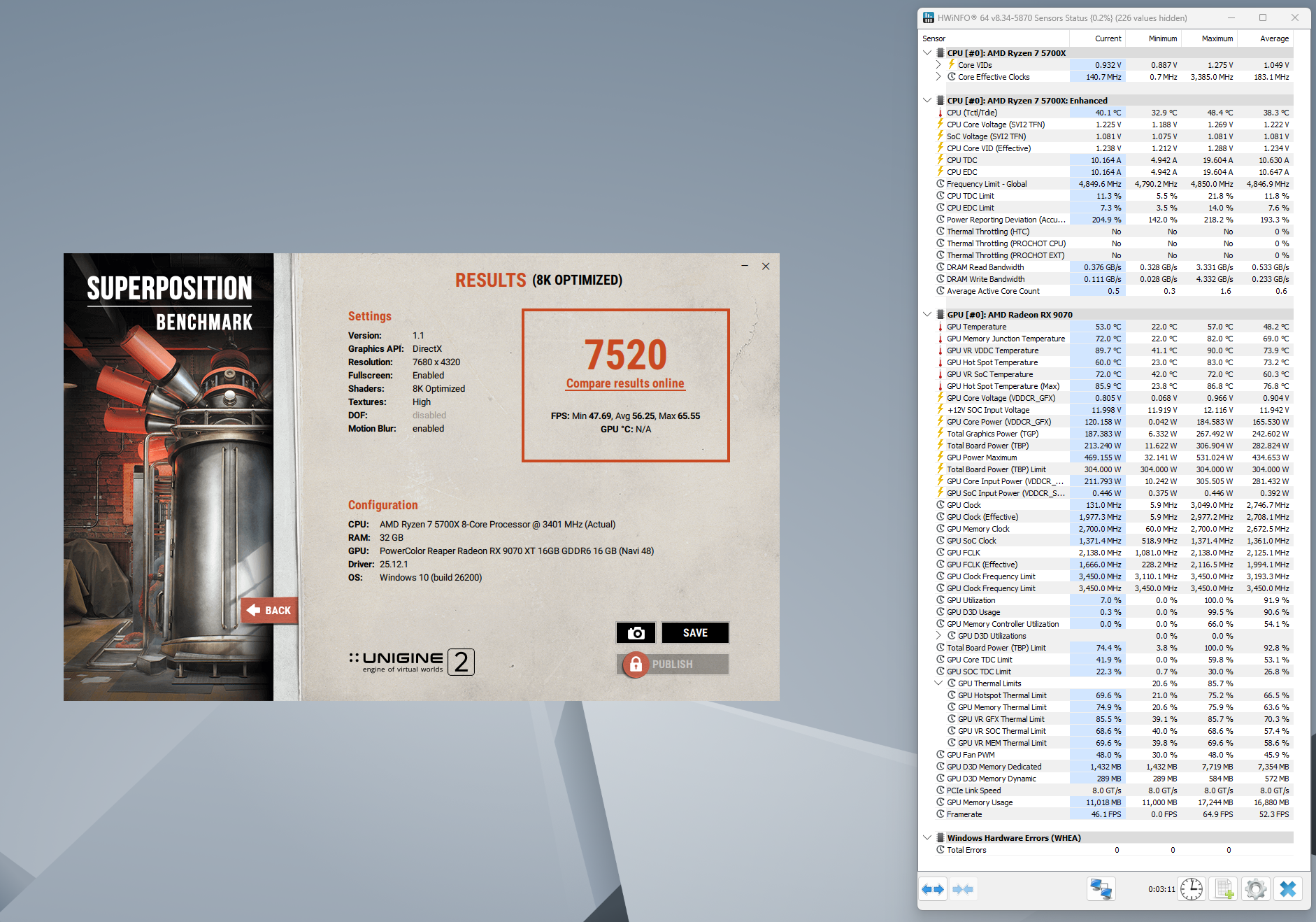The height and width of the screenshot is (922, 1316).
Task: Click the greyed shrink arrows icon in HWiNFO
Action: pos(963,889)
